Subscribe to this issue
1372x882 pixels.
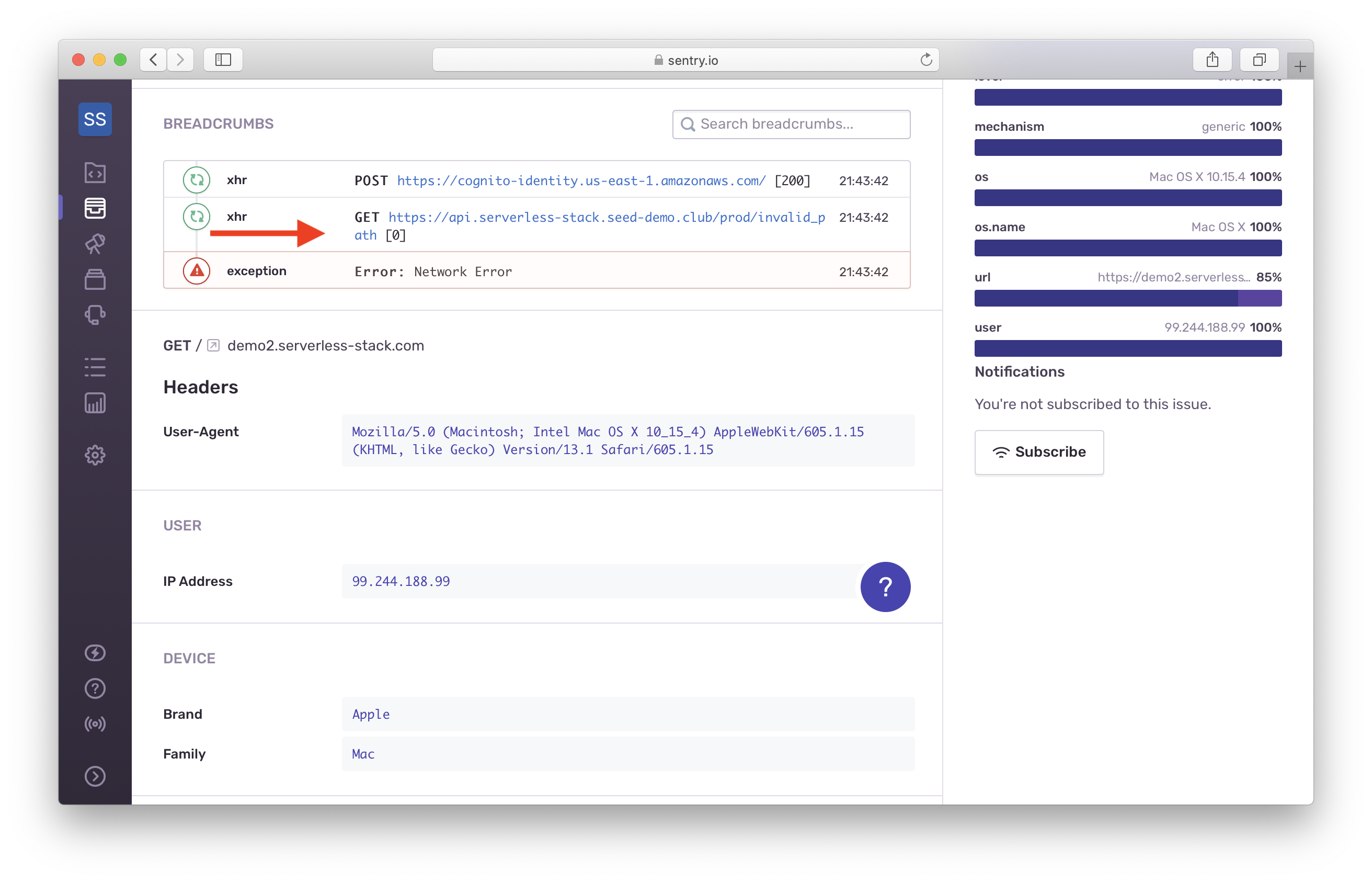[x=1039, y=452]
